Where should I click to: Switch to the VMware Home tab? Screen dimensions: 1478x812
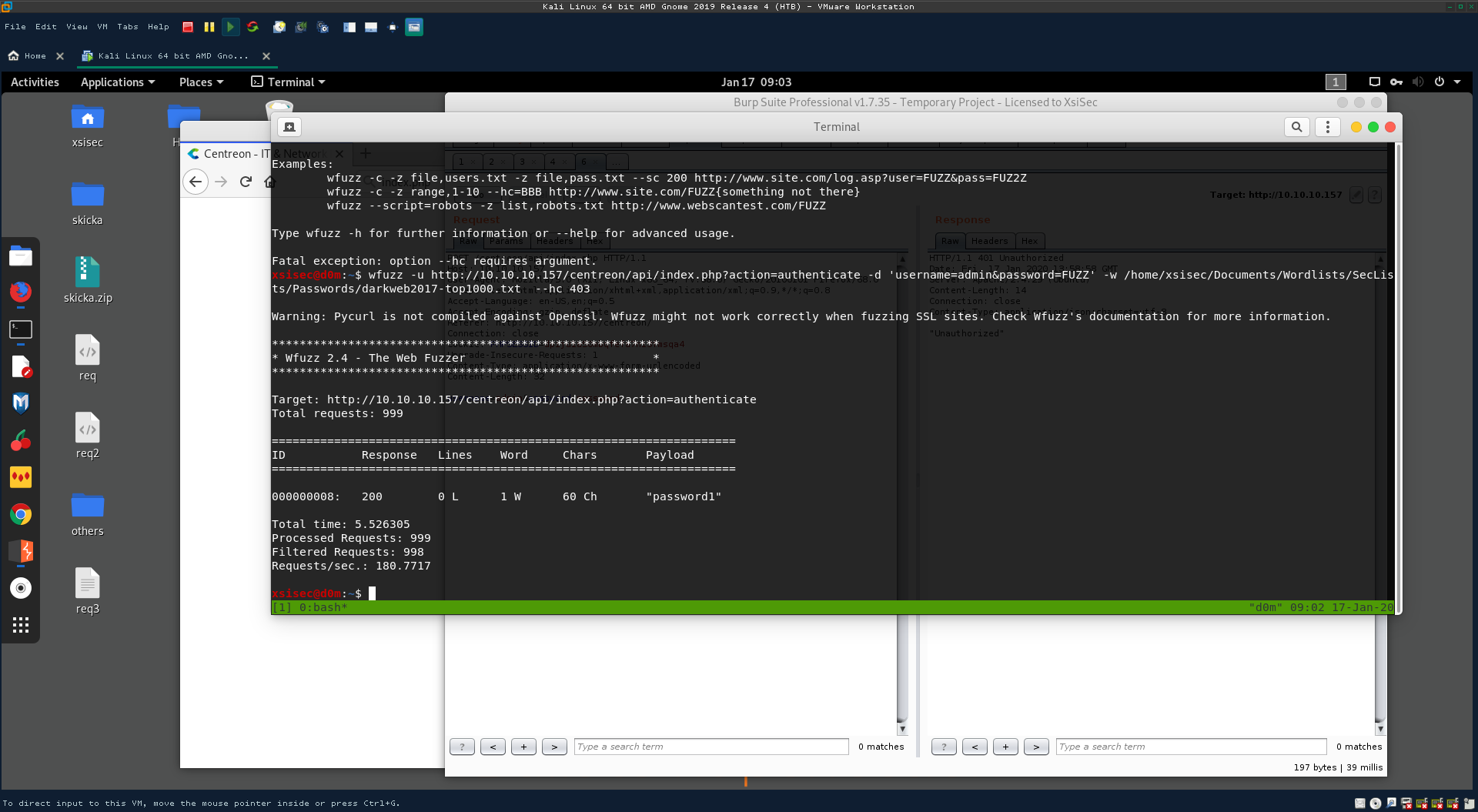(x=28, y=56)
